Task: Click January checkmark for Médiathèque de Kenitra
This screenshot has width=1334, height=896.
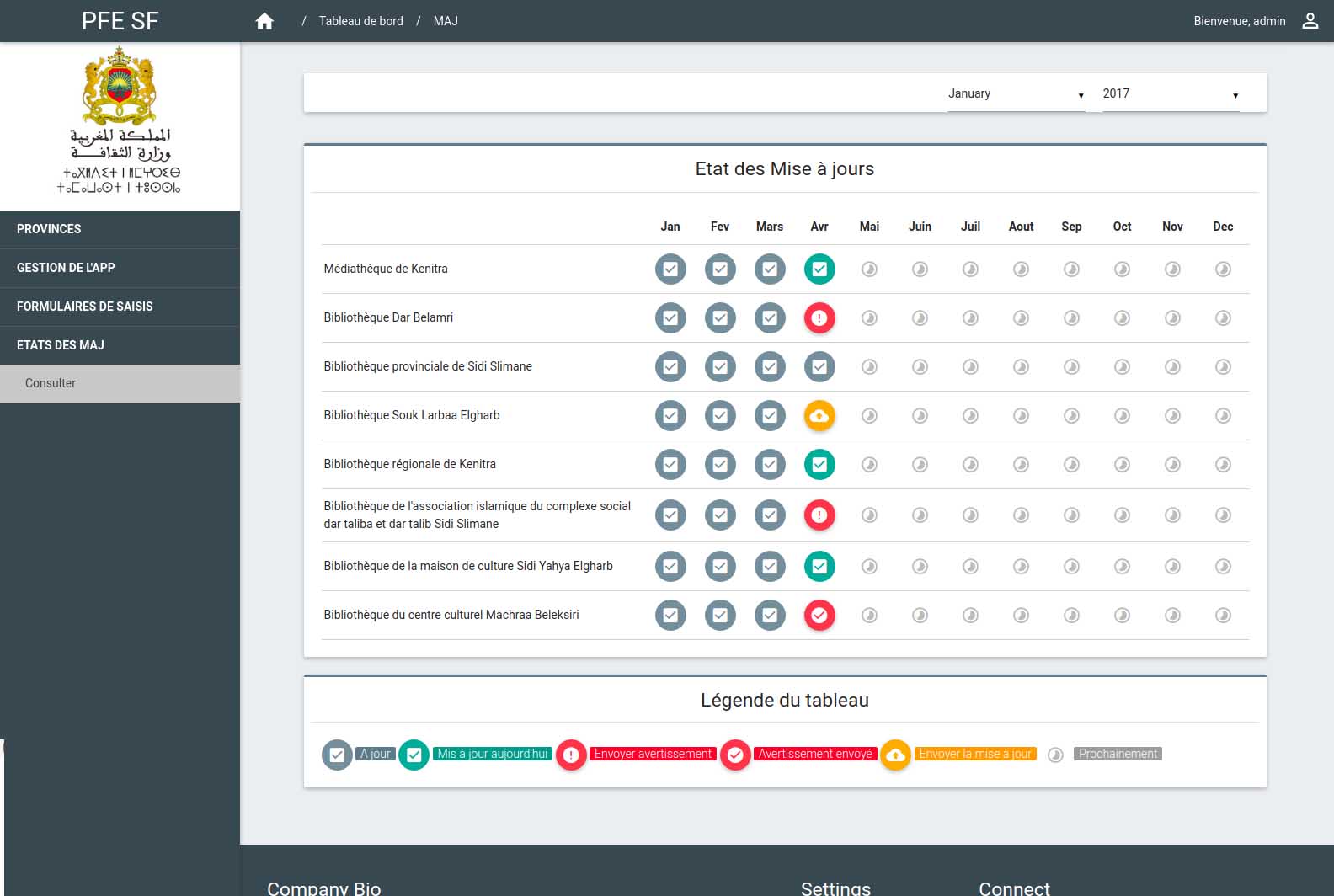Action: 670,269
